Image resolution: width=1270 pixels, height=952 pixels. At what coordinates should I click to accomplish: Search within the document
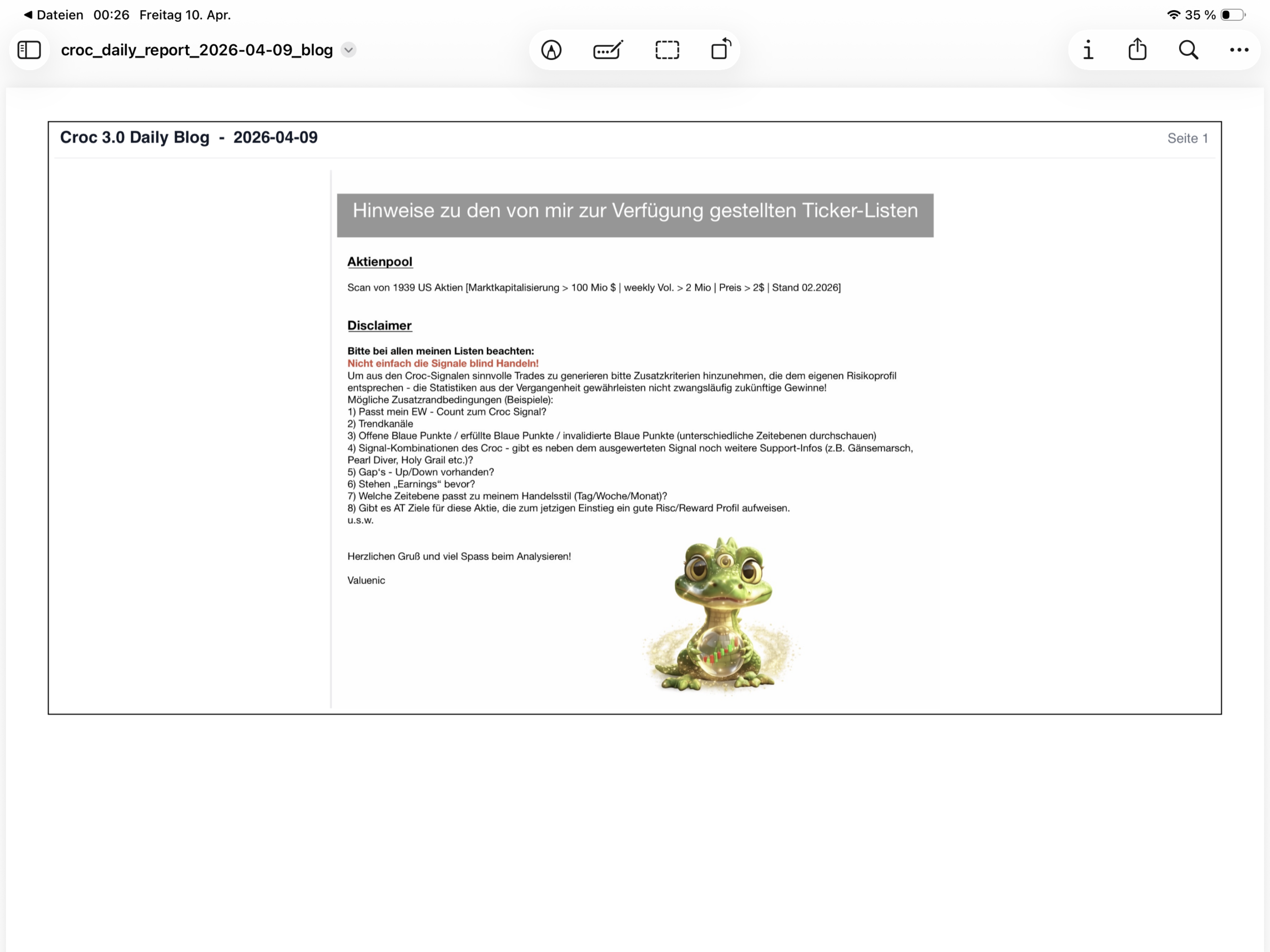click(1188, 50)
